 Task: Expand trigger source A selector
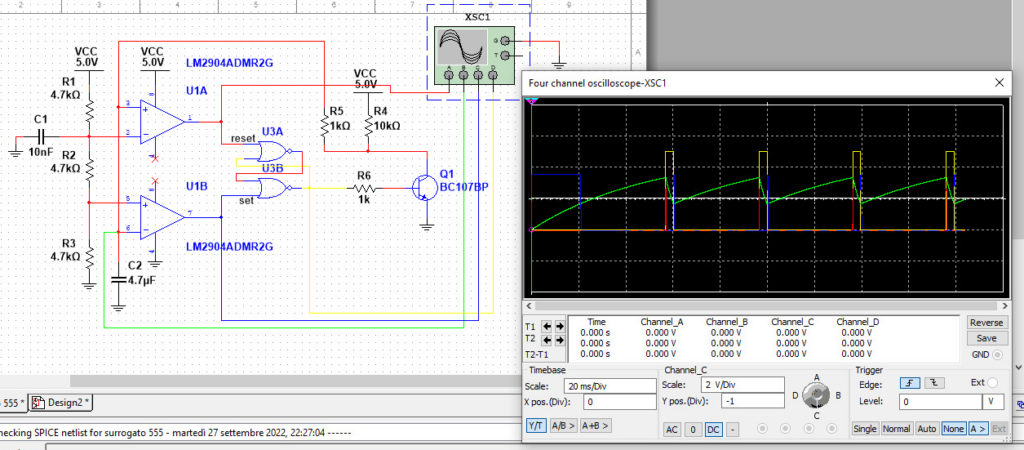(x=978, y=429)
